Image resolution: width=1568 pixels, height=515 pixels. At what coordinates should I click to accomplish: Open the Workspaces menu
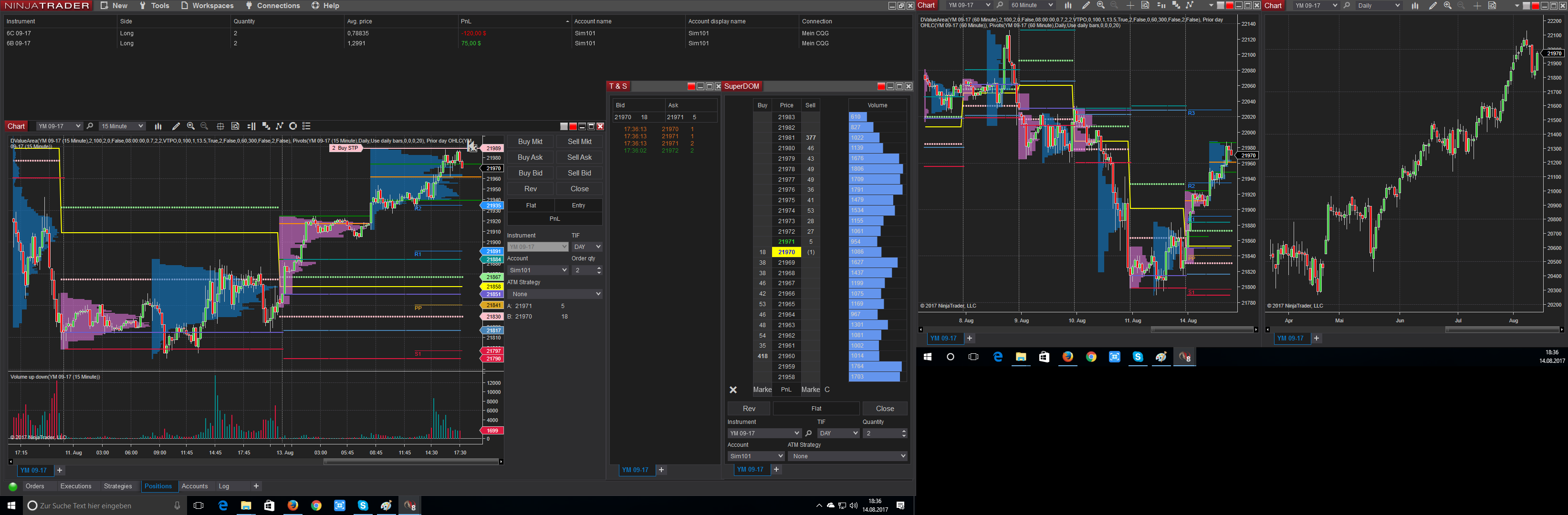click(207, 5)
